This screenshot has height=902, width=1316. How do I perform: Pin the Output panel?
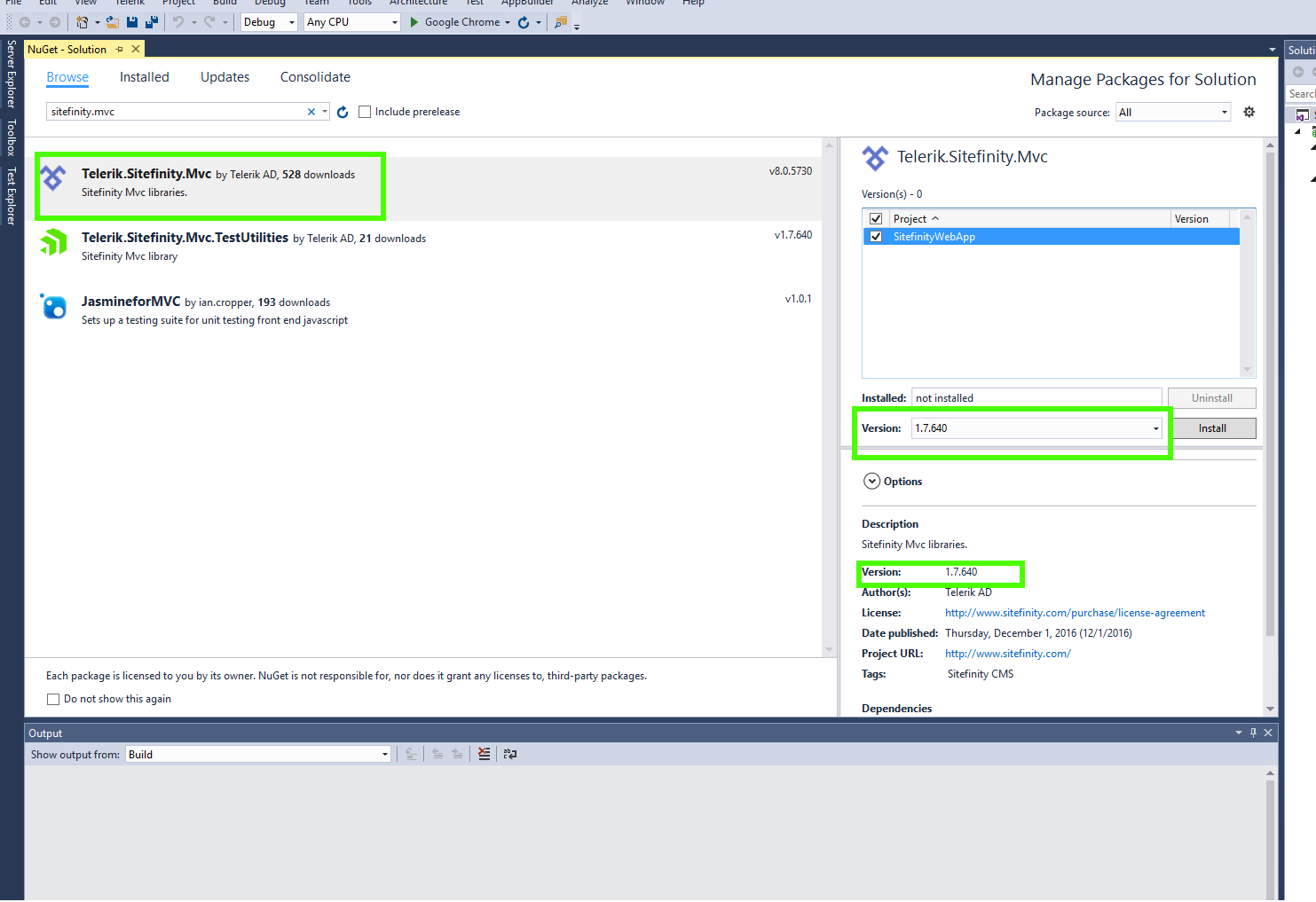coord(1253,733)
